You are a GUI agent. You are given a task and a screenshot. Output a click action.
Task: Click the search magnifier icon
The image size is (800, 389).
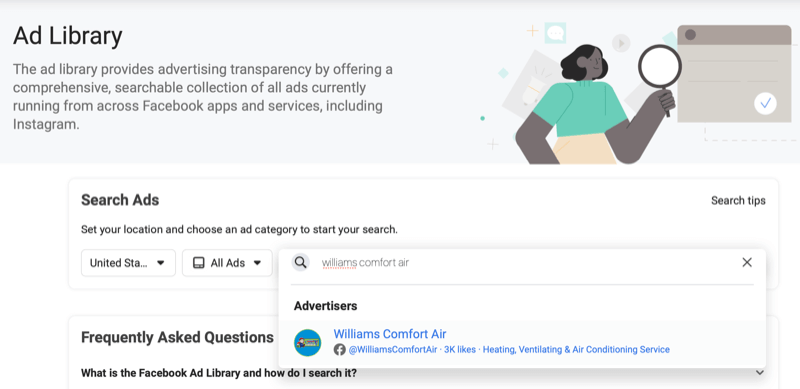[x=301, y=263]
